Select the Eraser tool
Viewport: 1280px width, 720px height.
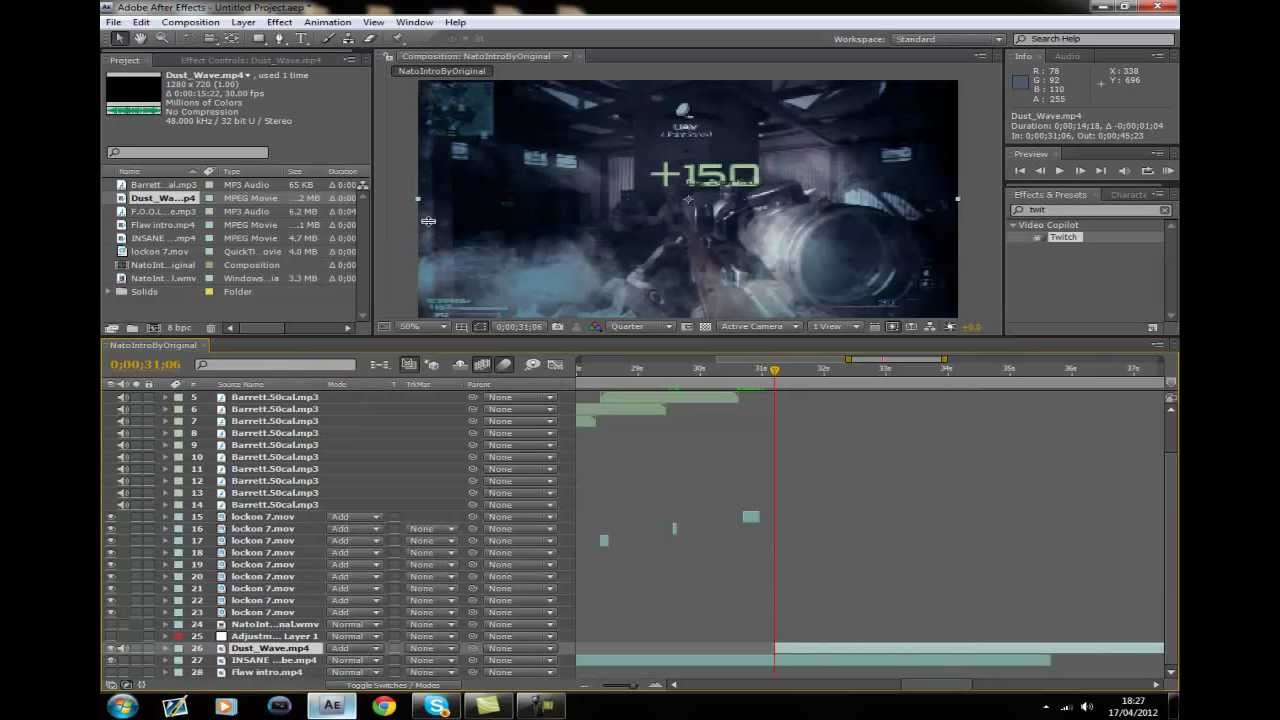pos(369,39)
